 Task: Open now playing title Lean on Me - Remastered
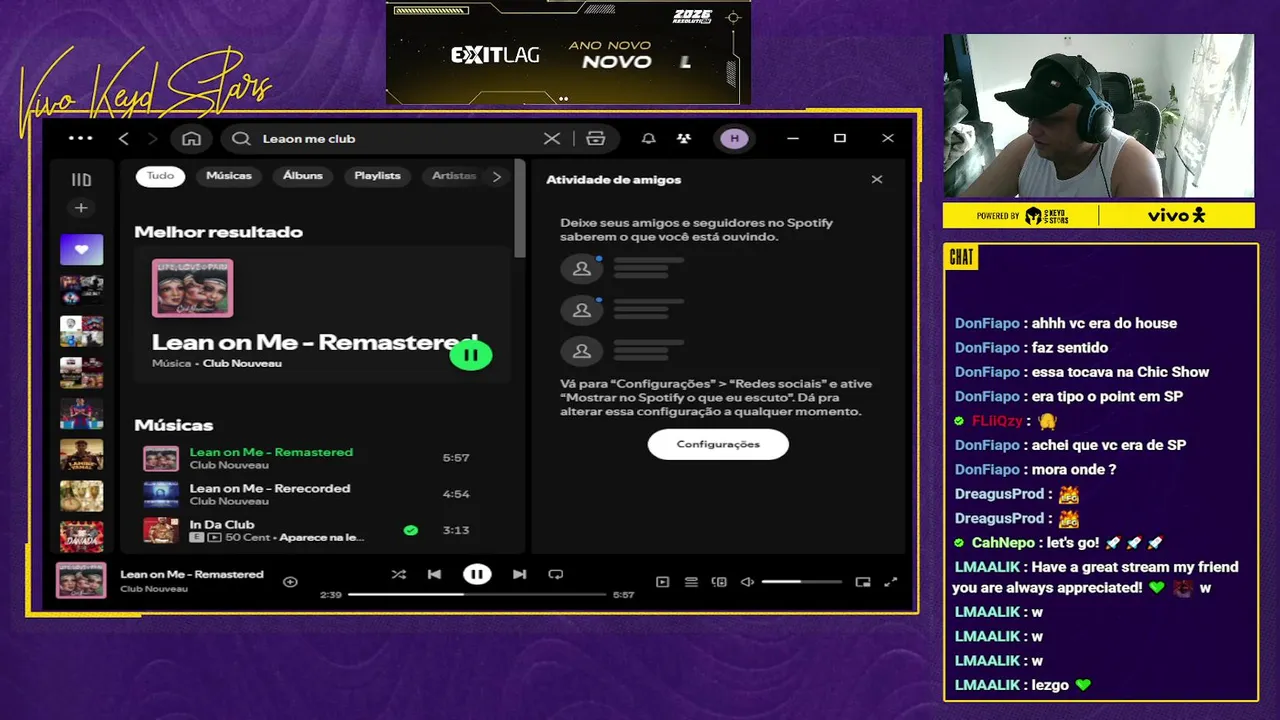[192, 574]
